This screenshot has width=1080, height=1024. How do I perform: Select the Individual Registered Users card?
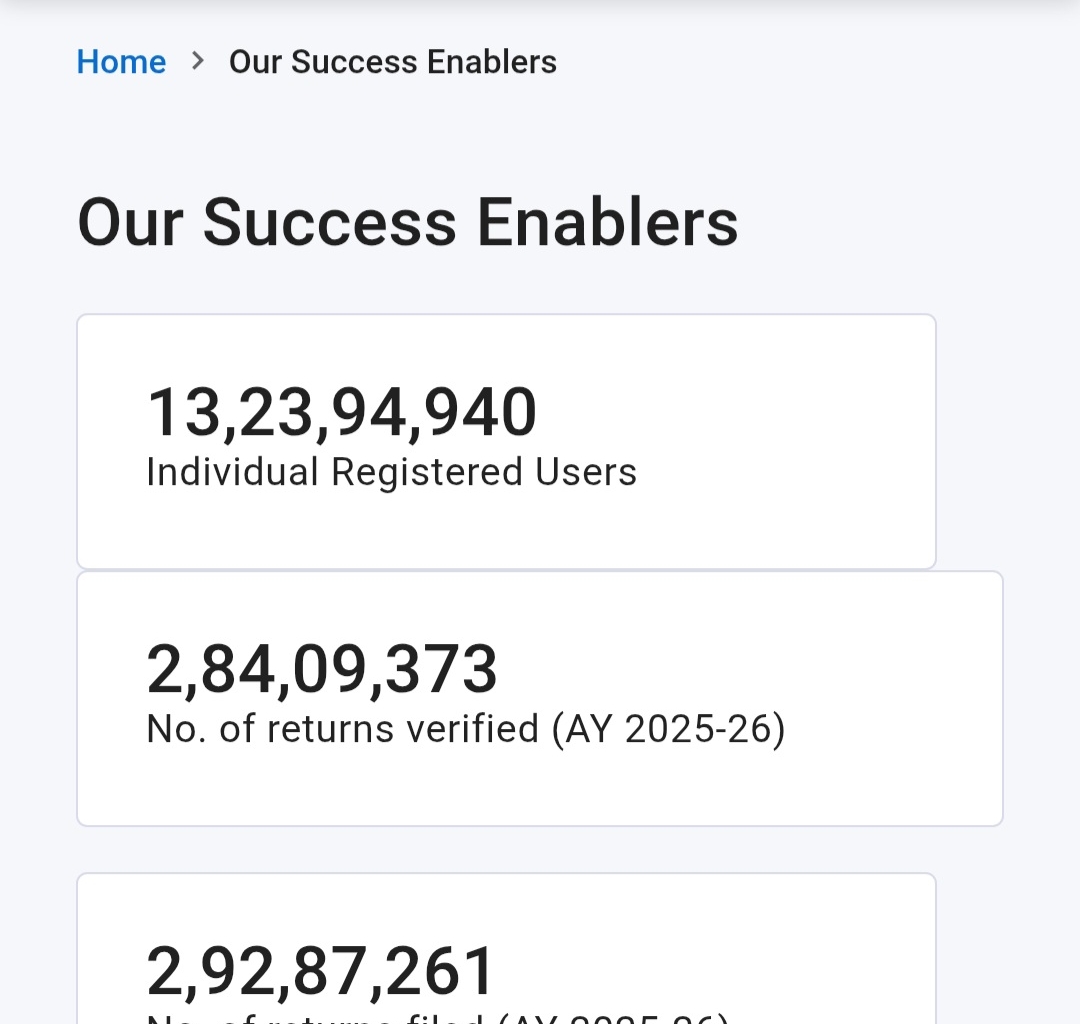point(506,440)
